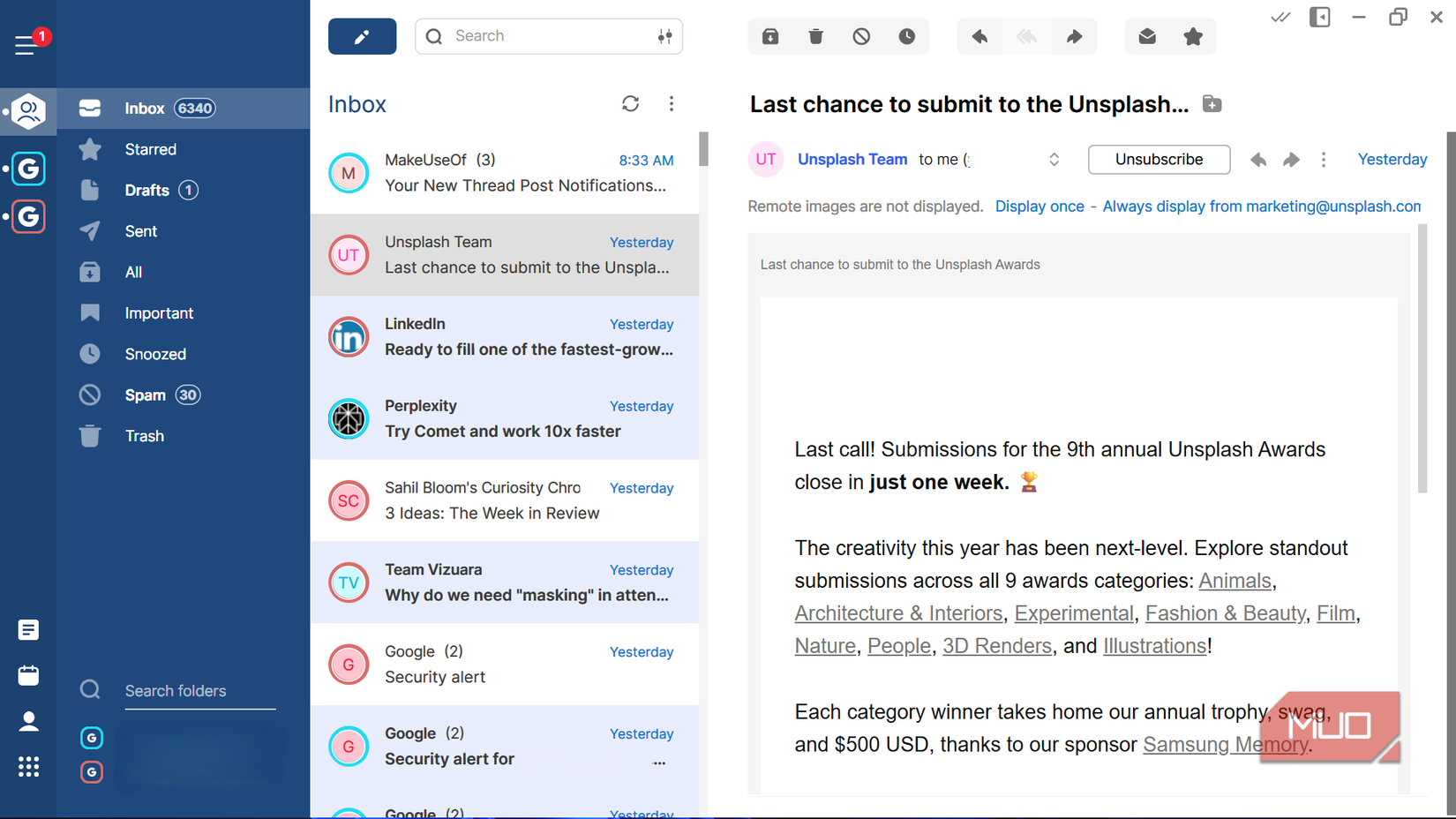Toggle the email read status with envelope icon
This screenshot has width=1456, height=819.
(1147, 36)
